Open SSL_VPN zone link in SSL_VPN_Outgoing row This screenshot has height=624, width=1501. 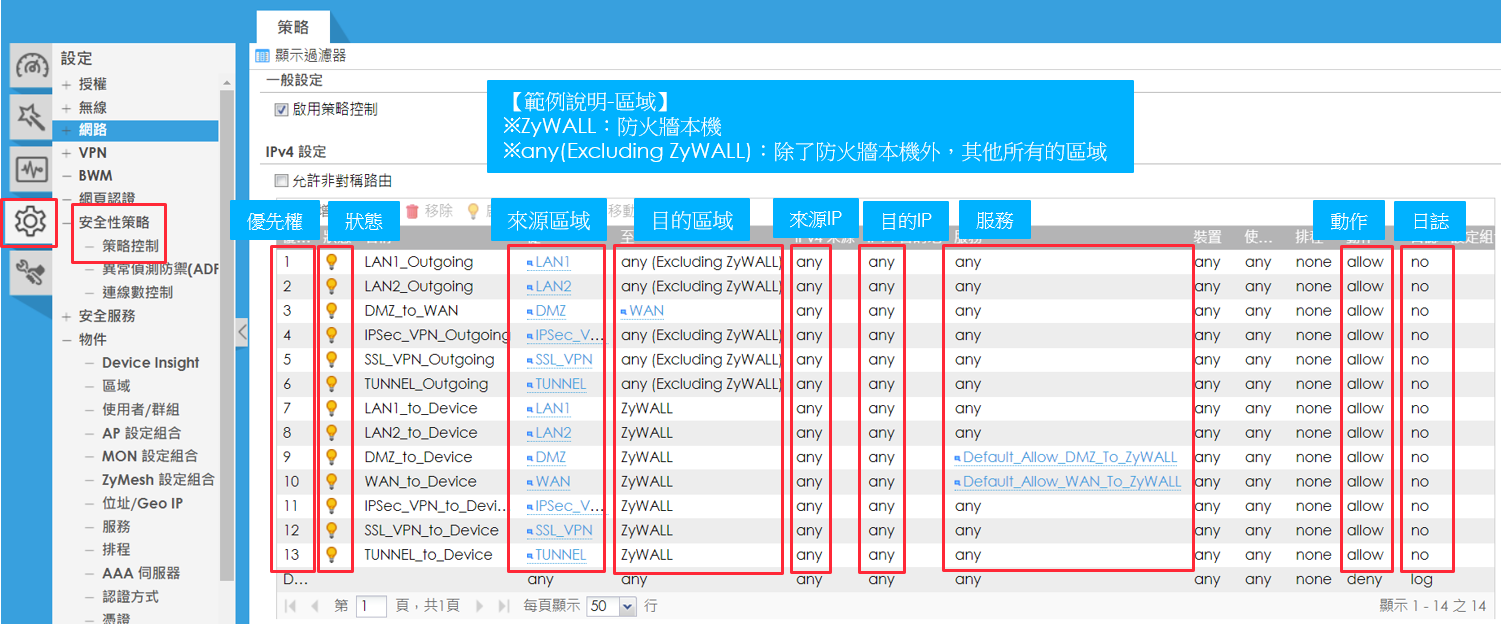click(563, 359)
